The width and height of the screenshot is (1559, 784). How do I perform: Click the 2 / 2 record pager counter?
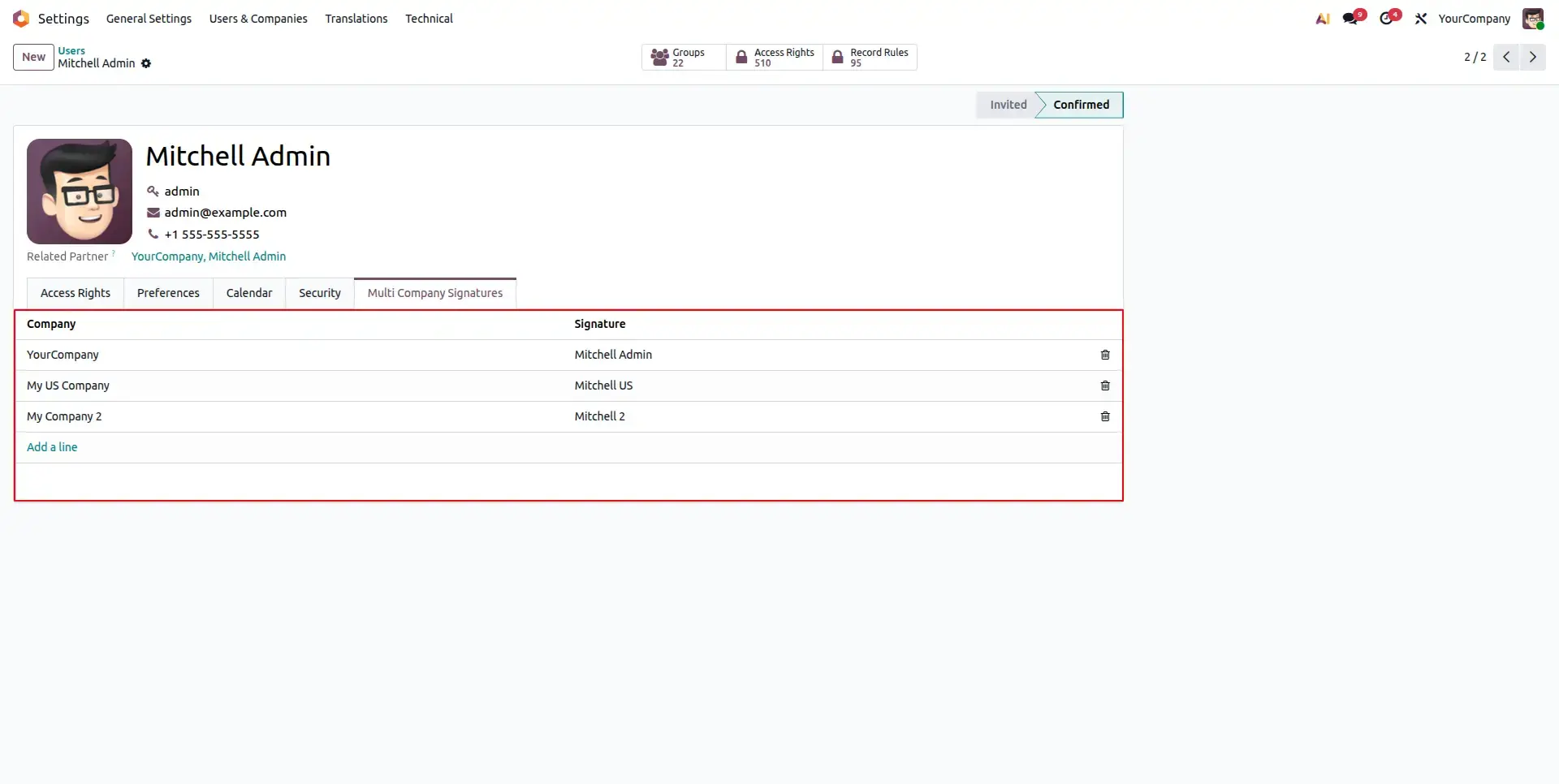[1475, 57]
